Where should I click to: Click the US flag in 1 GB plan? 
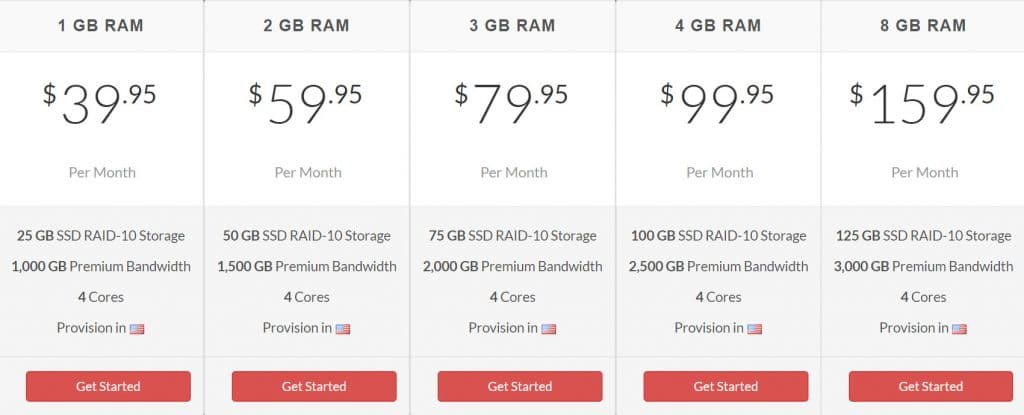137,329
